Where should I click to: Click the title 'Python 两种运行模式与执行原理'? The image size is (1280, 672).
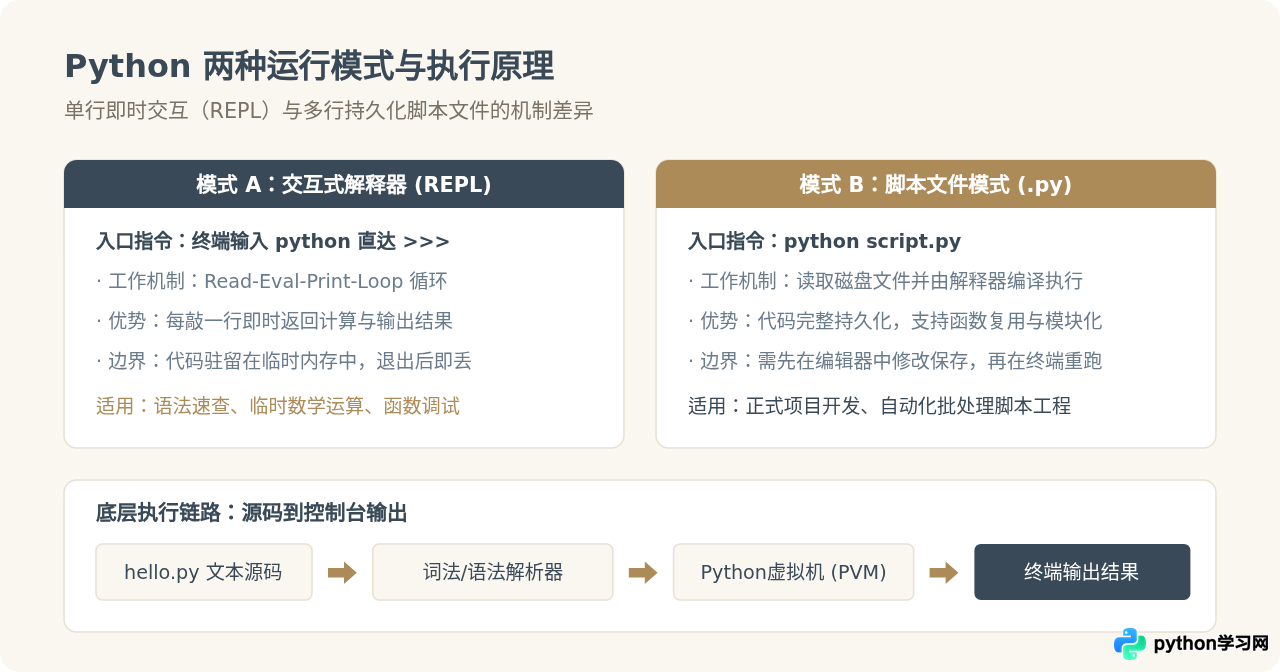[x=309, y=67]
